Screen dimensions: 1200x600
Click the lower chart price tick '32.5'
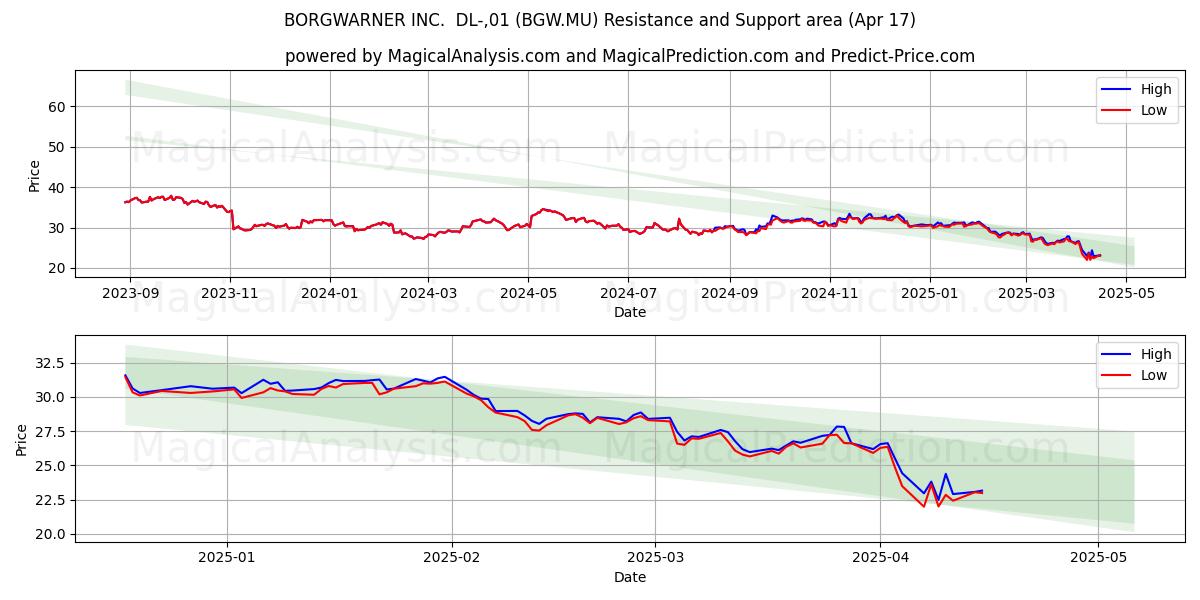tap(49, 363)
